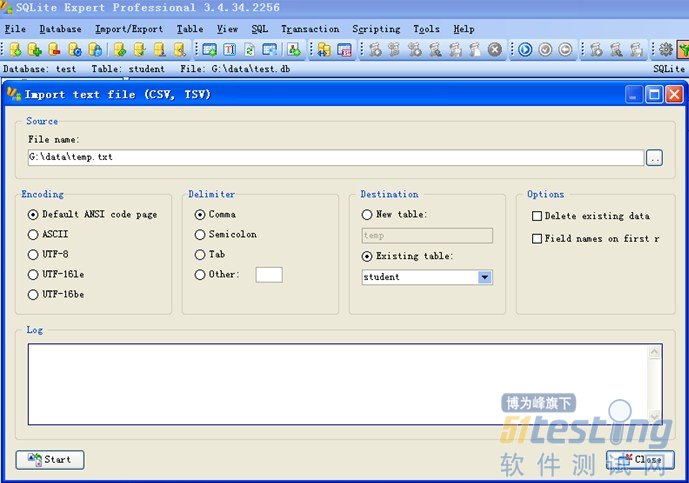This screenshot has height=483, width=689.
Task: Enable Field names on first row checkbox
Action: (x=595, y=239)
